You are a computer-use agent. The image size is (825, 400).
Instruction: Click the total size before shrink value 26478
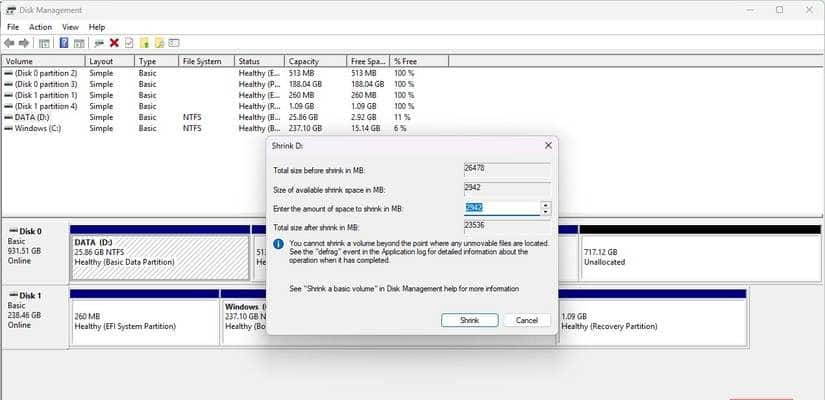coord(507,169)
